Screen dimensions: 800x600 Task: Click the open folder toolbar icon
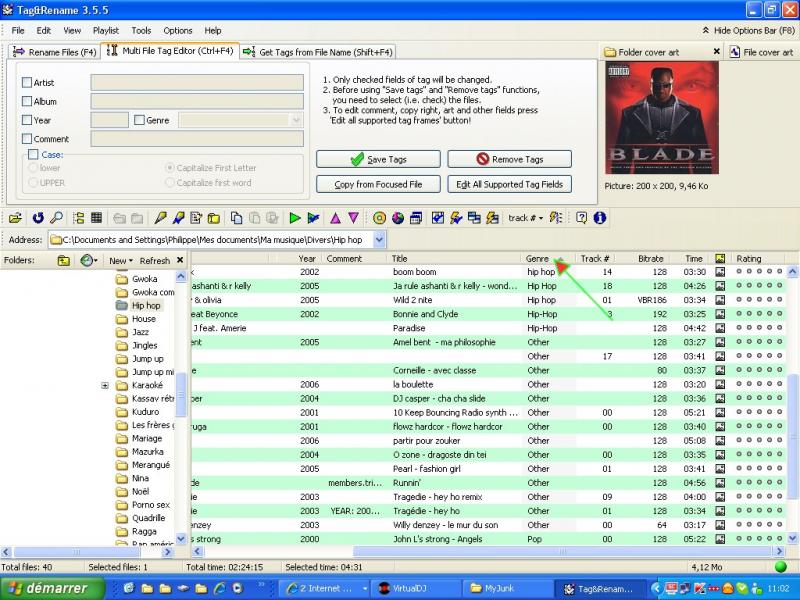(x=16, y=217)
